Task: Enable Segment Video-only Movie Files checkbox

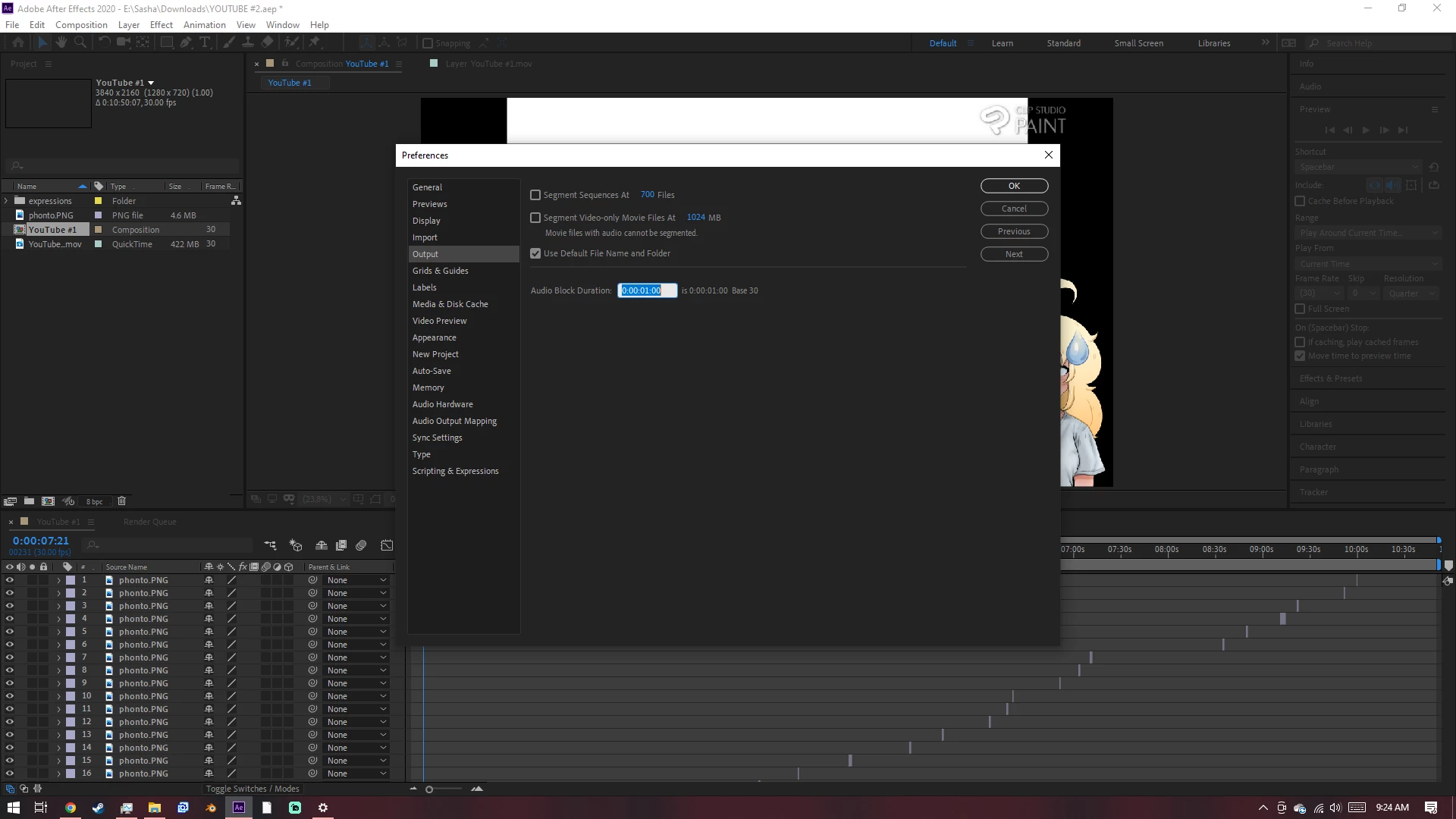Action: pyautogui.click(x=535, y=218)
